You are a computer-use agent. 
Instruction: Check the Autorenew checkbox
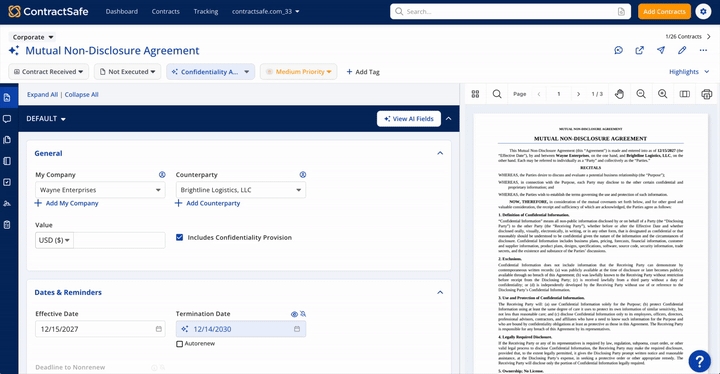pos(180,344)
